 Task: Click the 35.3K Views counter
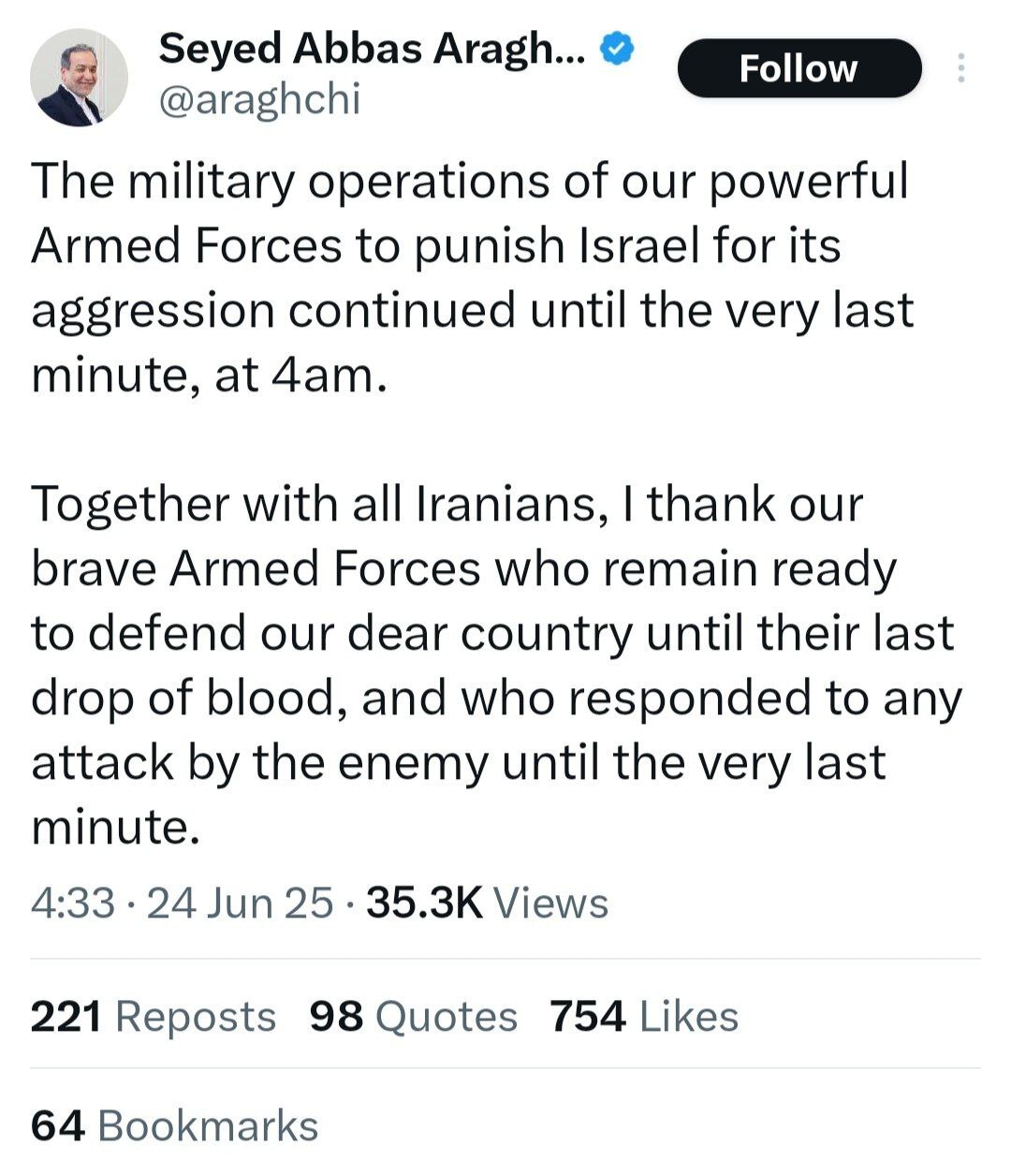[x=487, y=903]
